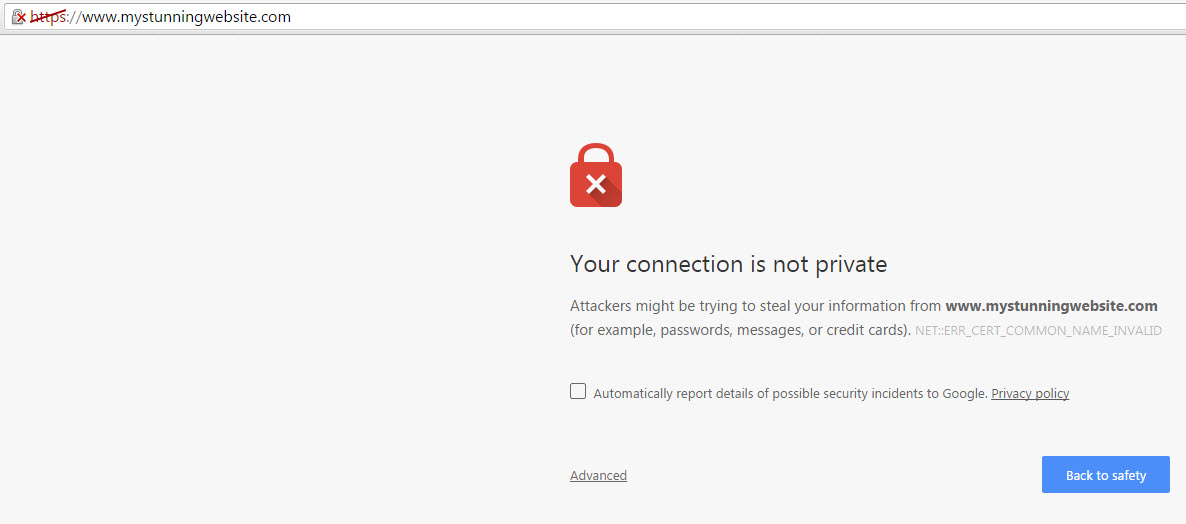Screen dimensions: 1186x524
Task: Open the Privacy policy link
Action: pos(1030,394)
